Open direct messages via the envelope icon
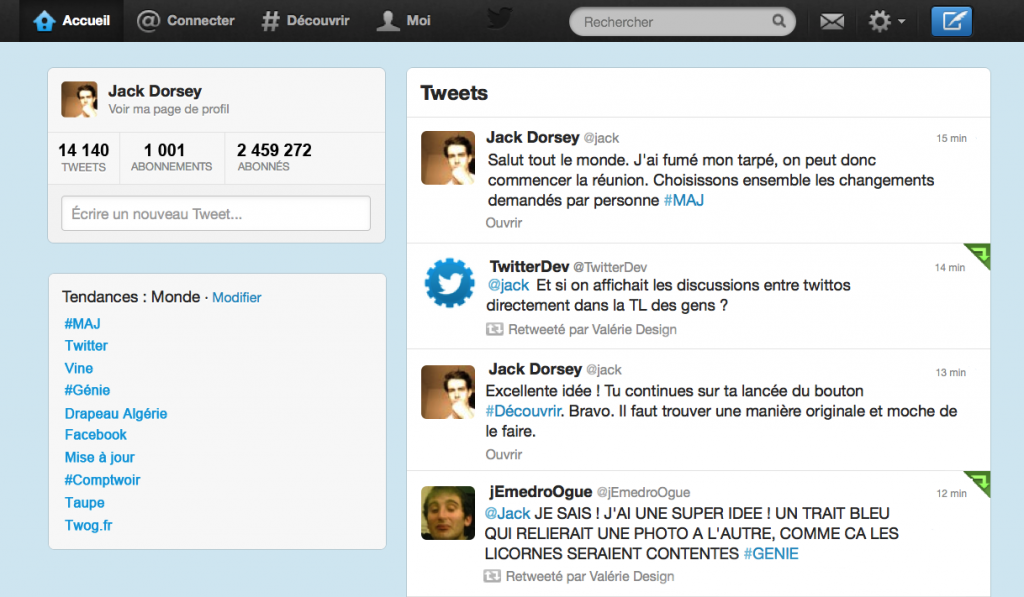 831,20
